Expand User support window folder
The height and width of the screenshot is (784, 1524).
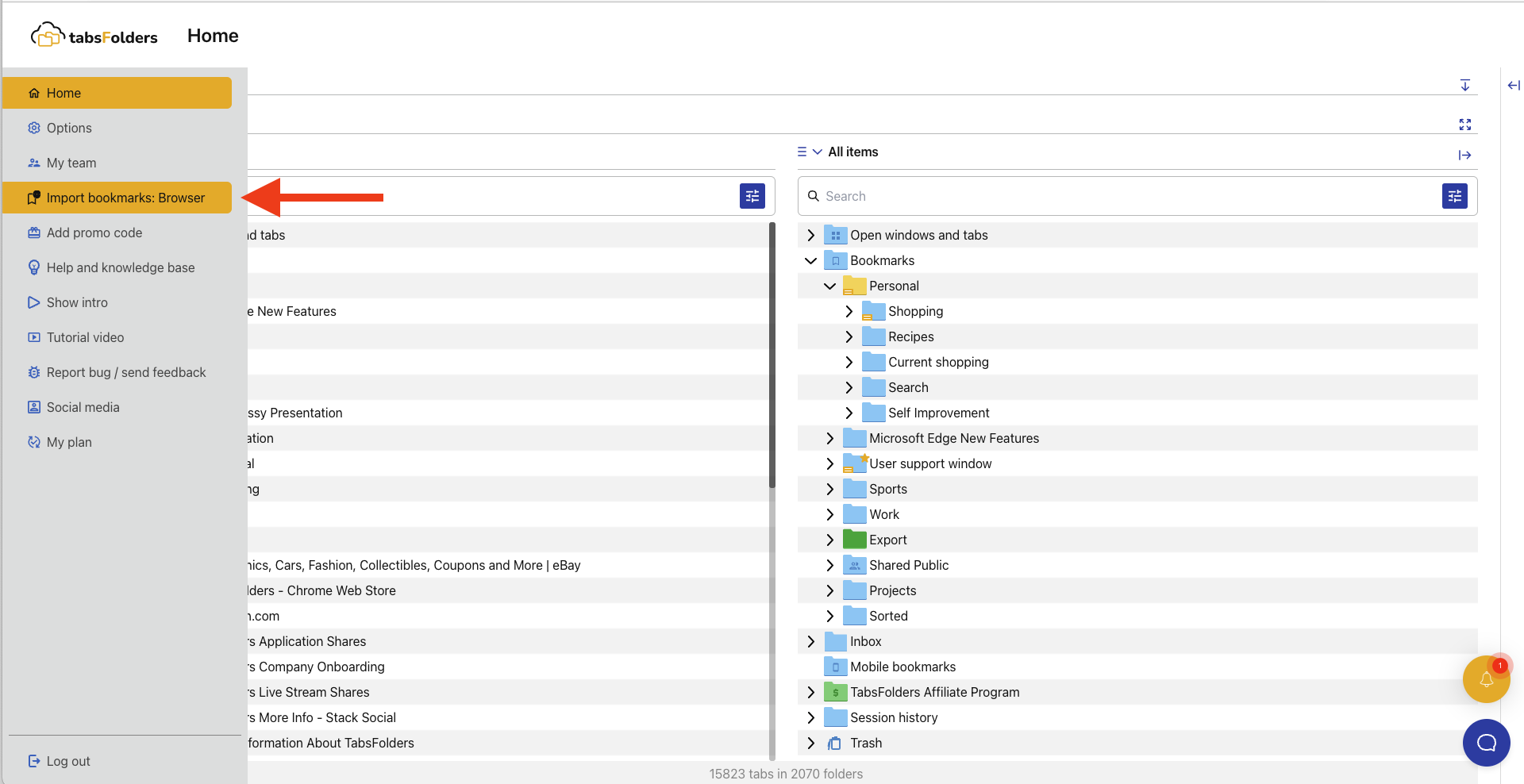point(829,463)
